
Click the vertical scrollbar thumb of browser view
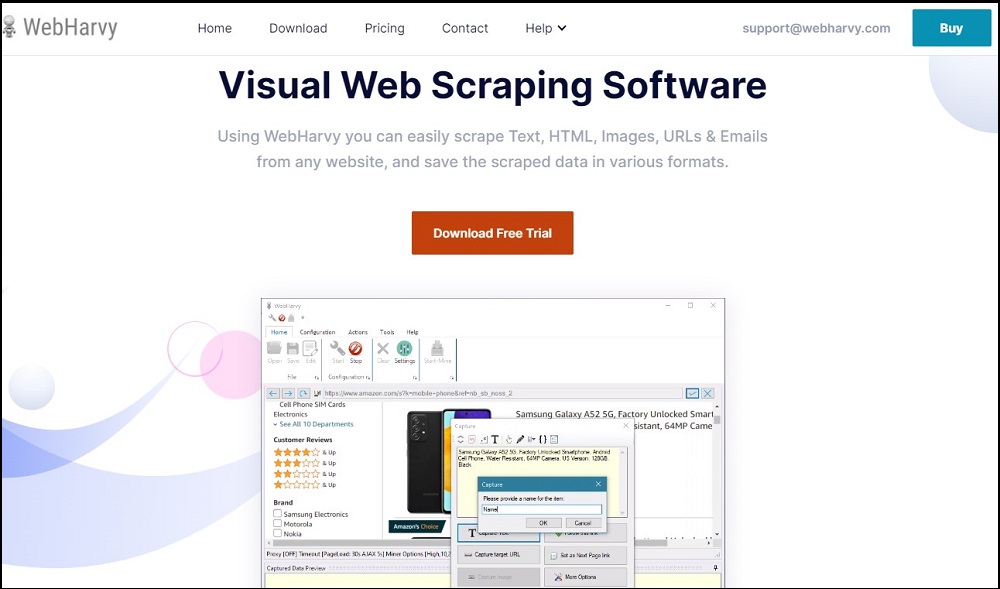pyautogui.click(x=717, y=419)
